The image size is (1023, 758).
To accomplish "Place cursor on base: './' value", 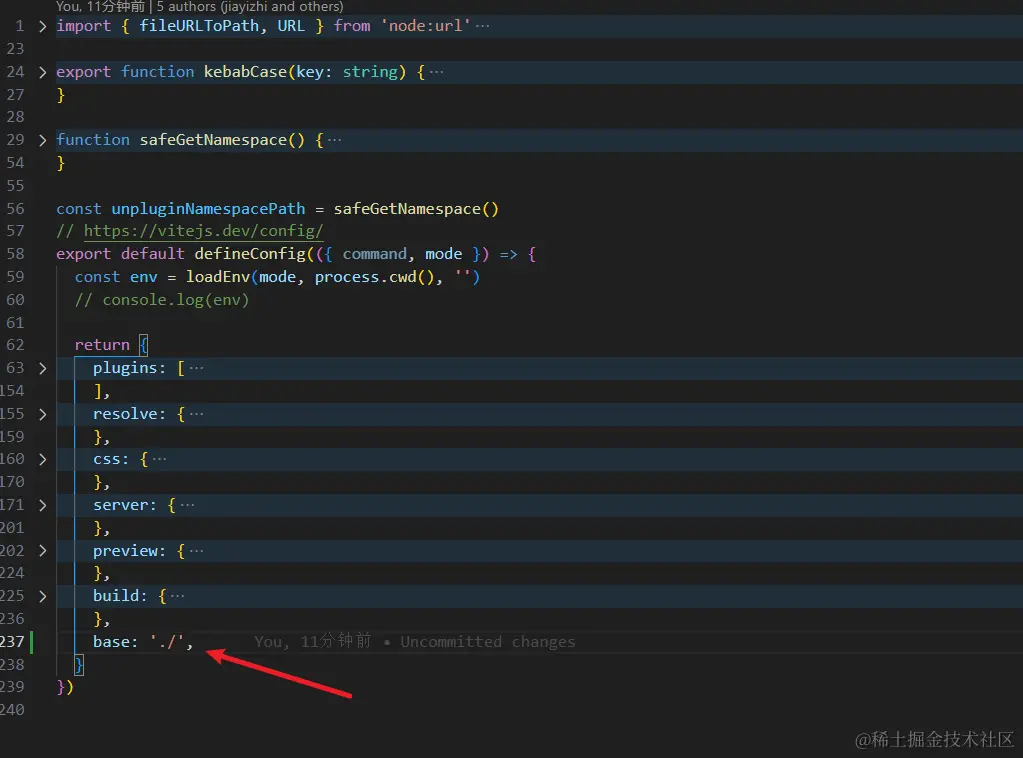I will [x=168, y=642].
